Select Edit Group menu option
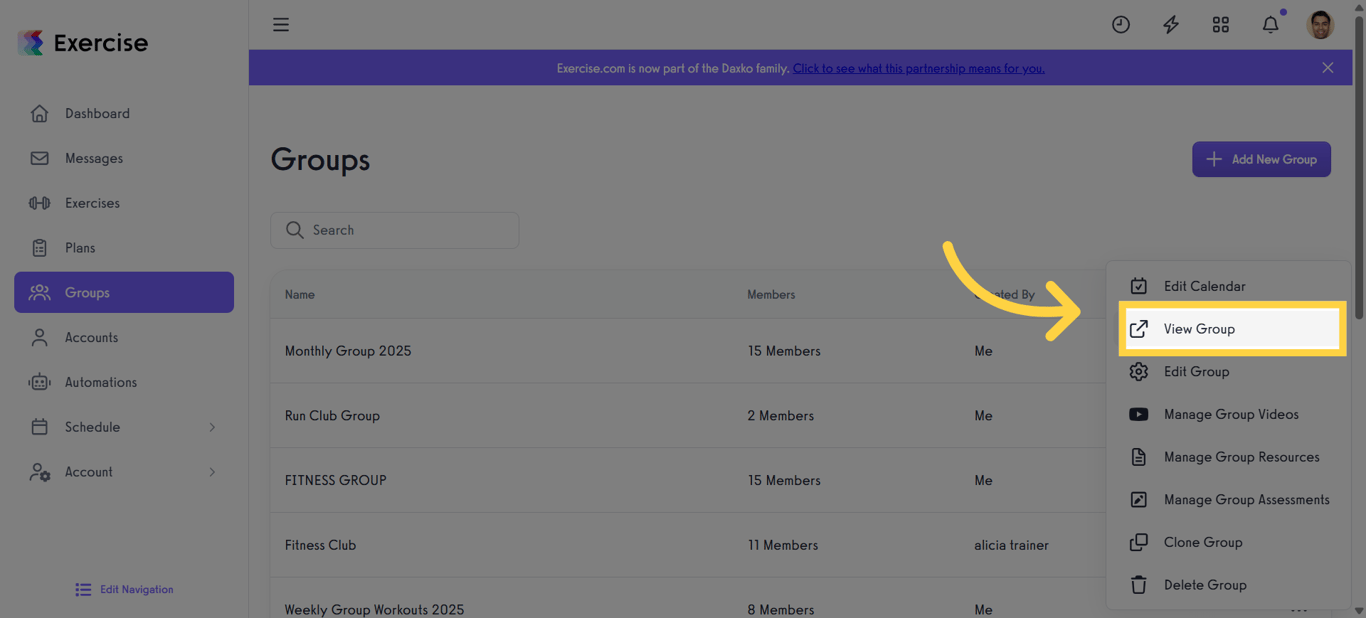 pos(1228,372)
